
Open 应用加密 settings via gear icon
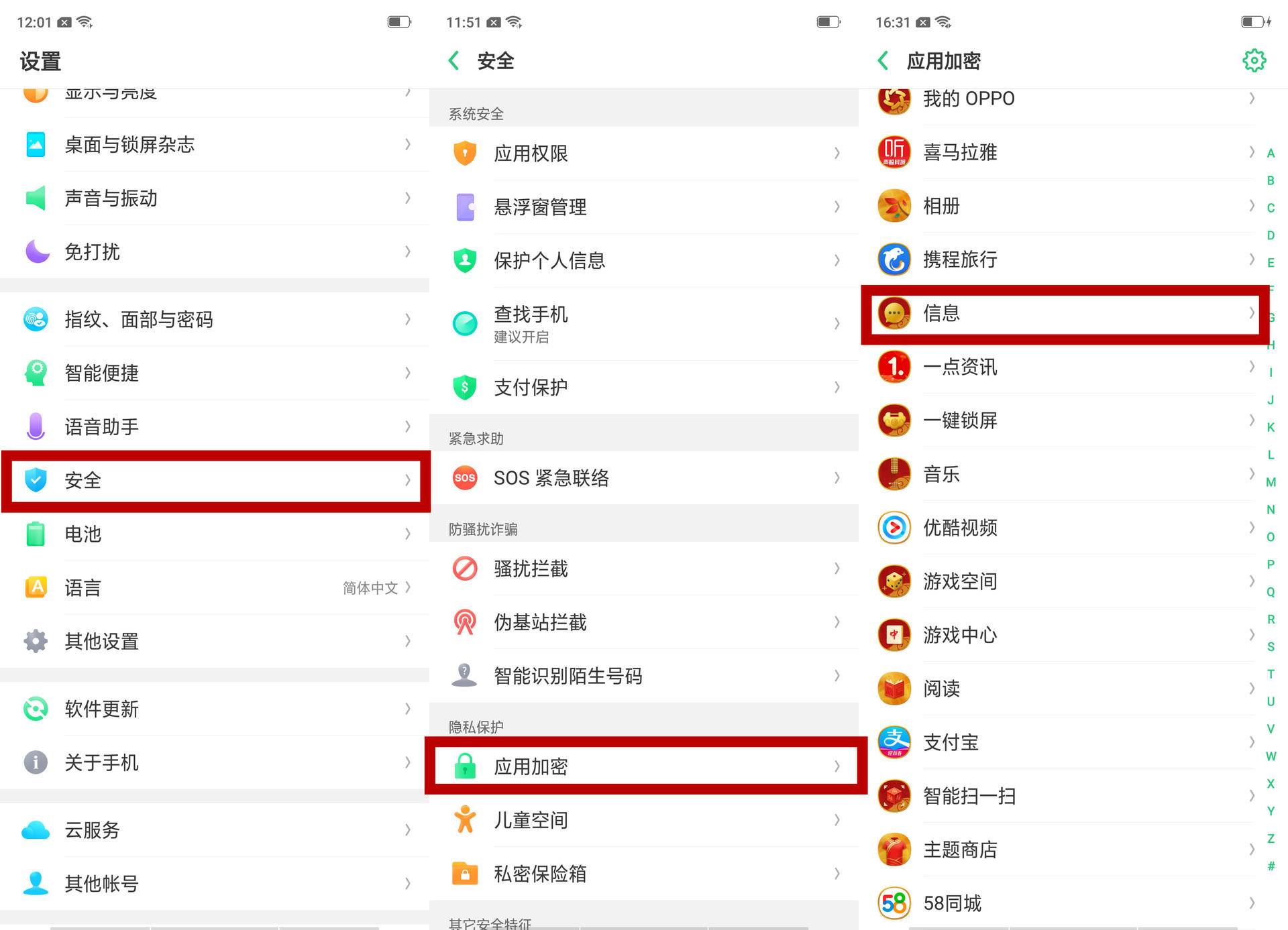point(1254,60)
